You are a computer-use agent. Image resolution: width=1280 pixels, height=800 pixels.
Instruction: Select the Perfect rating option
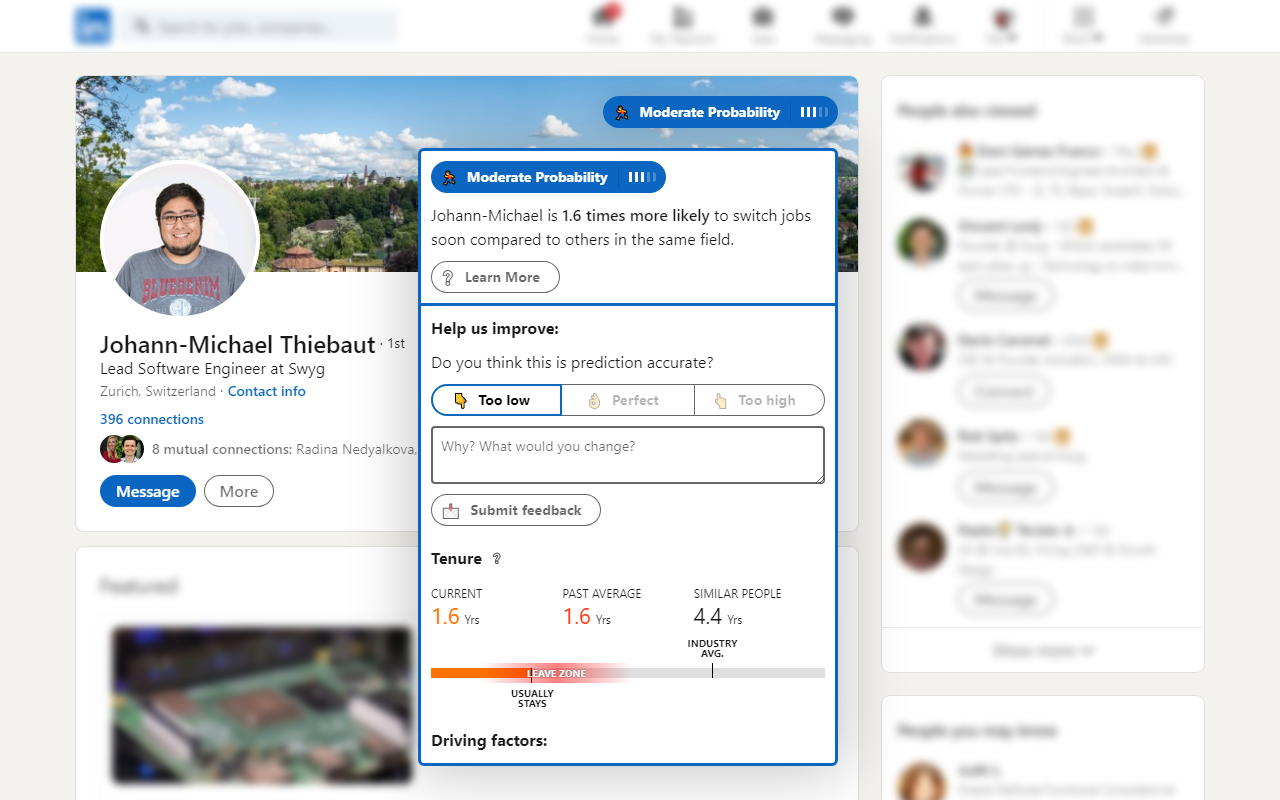pos(628,400)
